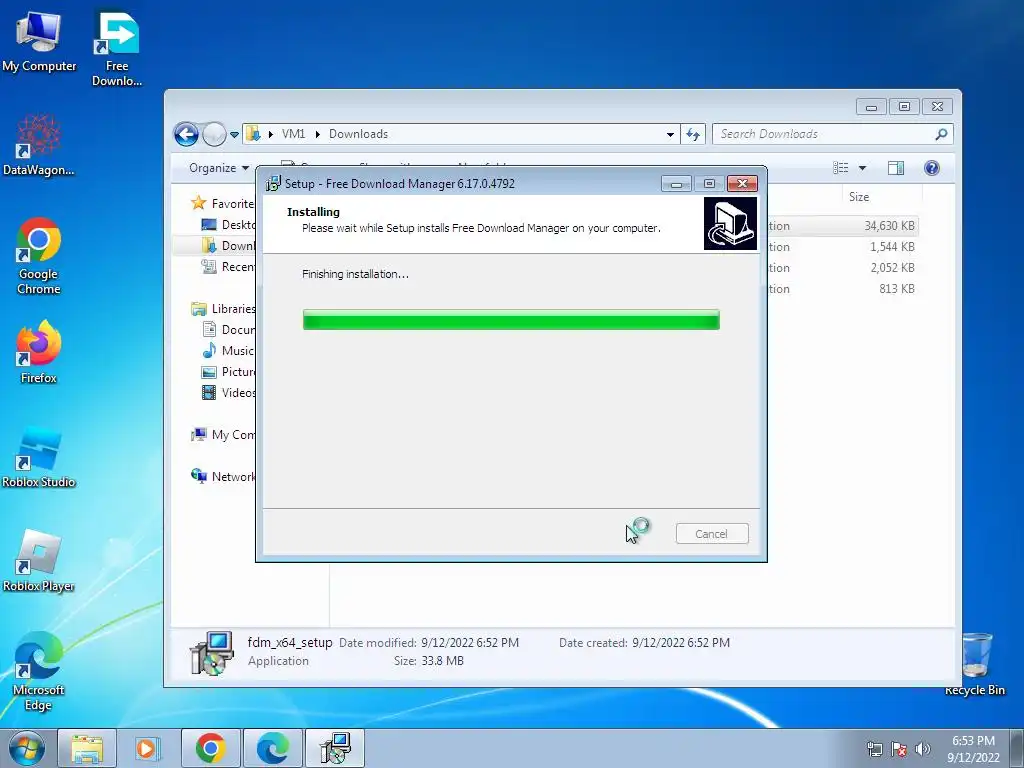Select Recent Places in the navigation pane

pyautogui.click(x=228, y=266)
